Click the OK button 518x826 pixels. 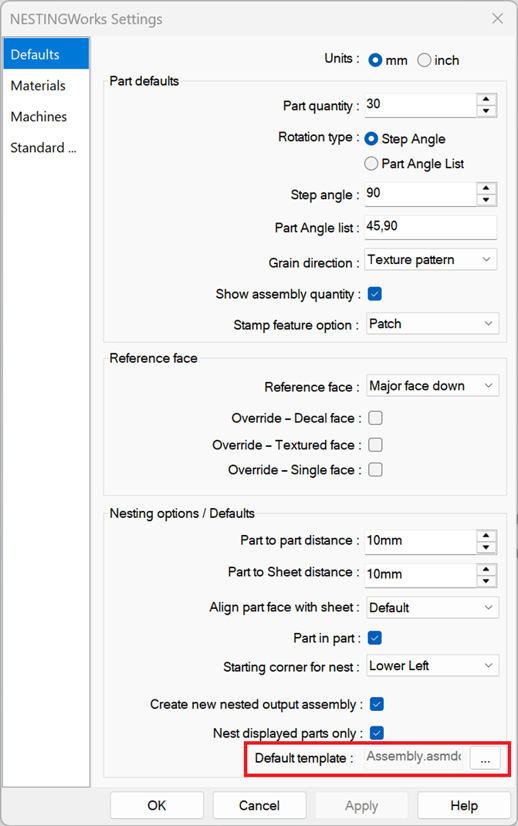157,805
